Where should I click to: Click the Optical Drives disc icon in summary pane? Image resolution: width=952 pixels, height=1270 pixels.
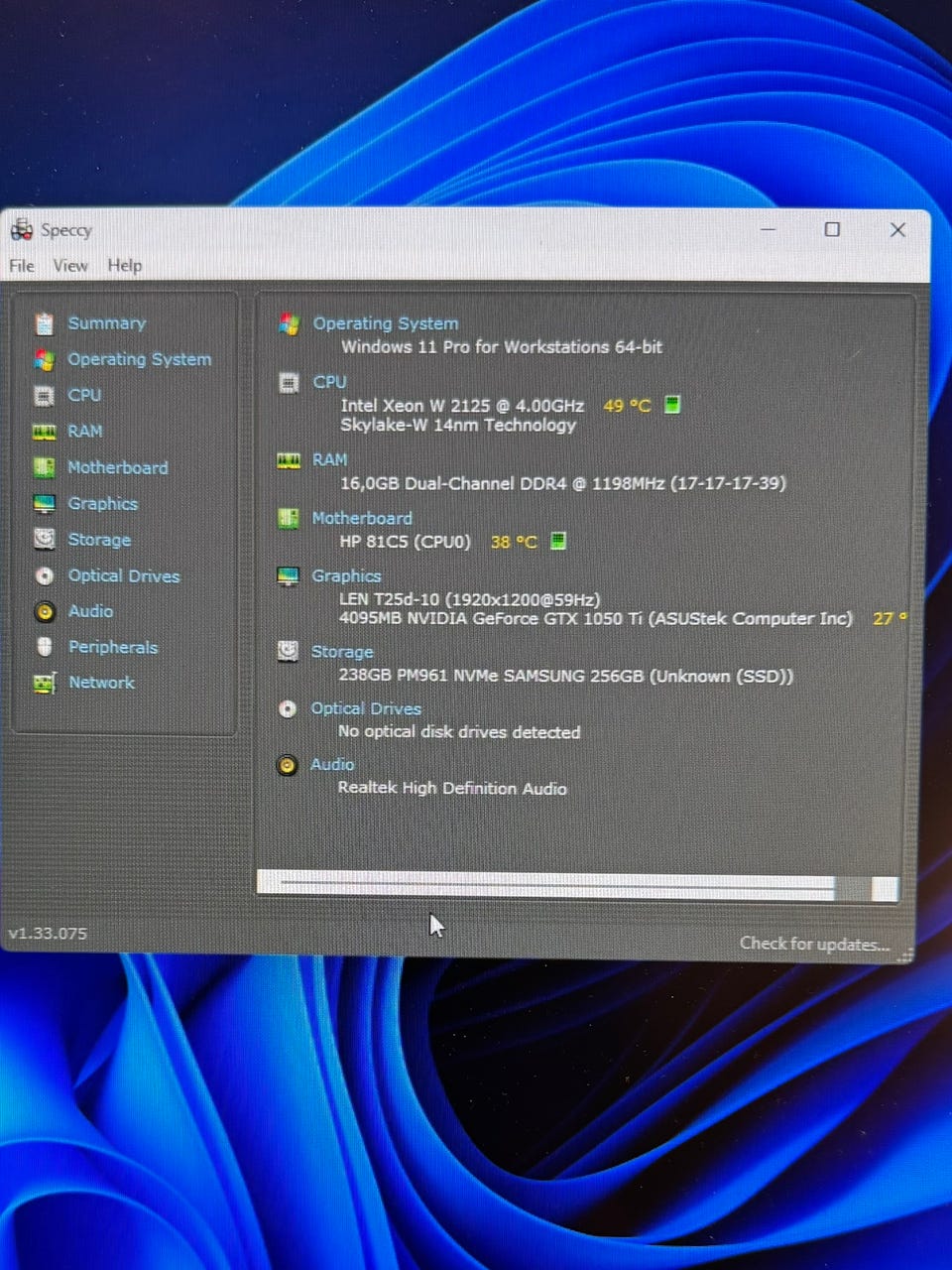coord(287,708)
